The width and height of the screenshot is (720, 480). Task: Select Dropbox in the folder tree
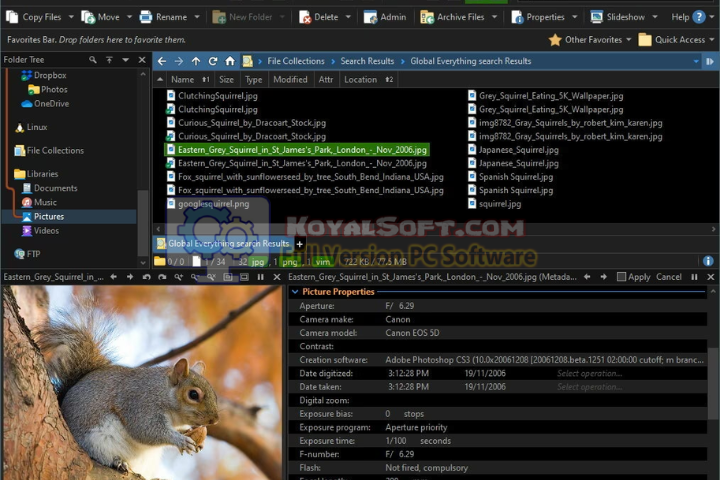[x=50, y=75]
